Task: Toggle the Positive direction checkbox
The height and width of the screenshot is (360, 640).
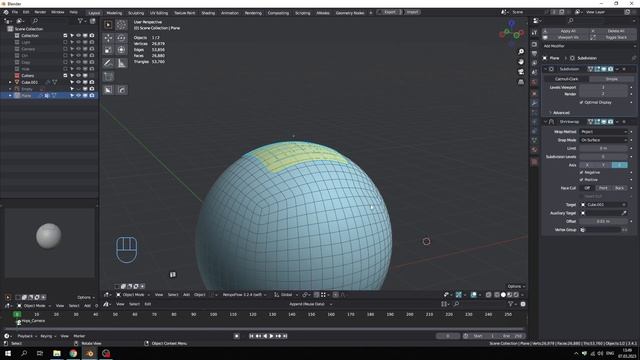Action: pos(582,180)
